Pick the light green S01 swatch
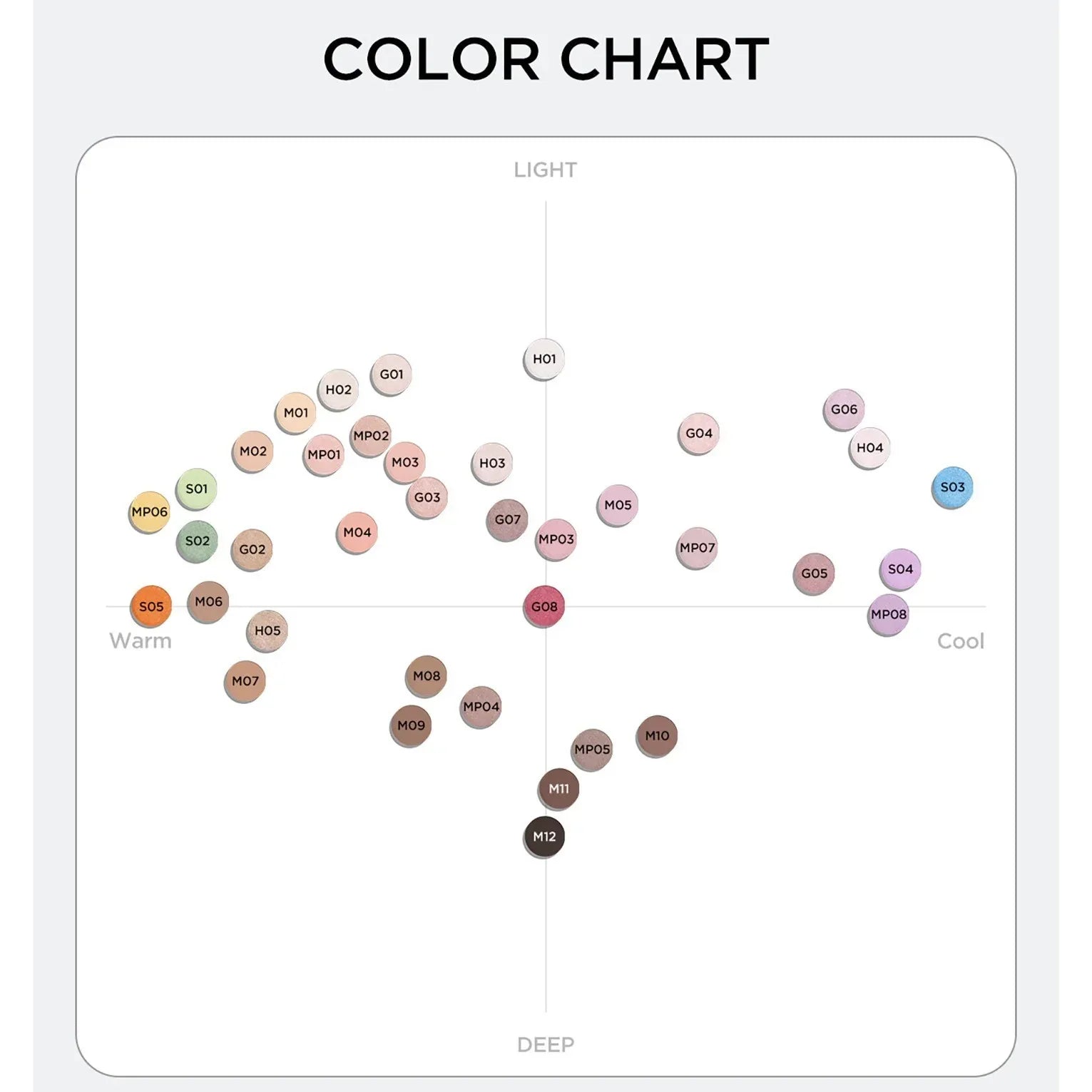The image size is (1092, 1092). pos(196,489)
